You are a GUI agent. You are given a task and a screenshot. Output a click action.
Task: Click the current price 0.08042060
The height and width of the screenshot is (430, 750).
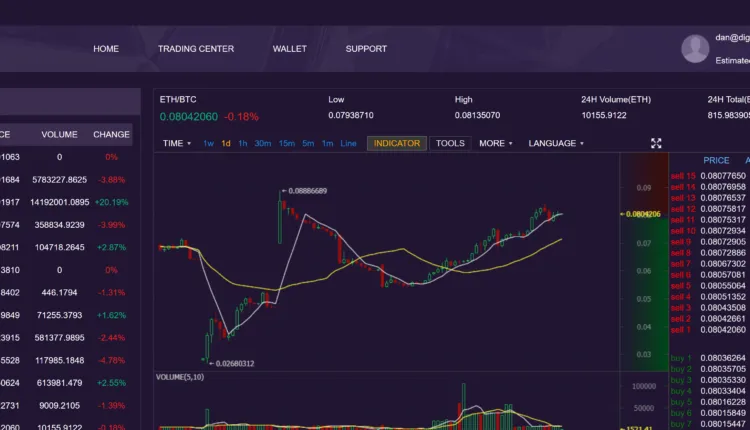point(188,116)
